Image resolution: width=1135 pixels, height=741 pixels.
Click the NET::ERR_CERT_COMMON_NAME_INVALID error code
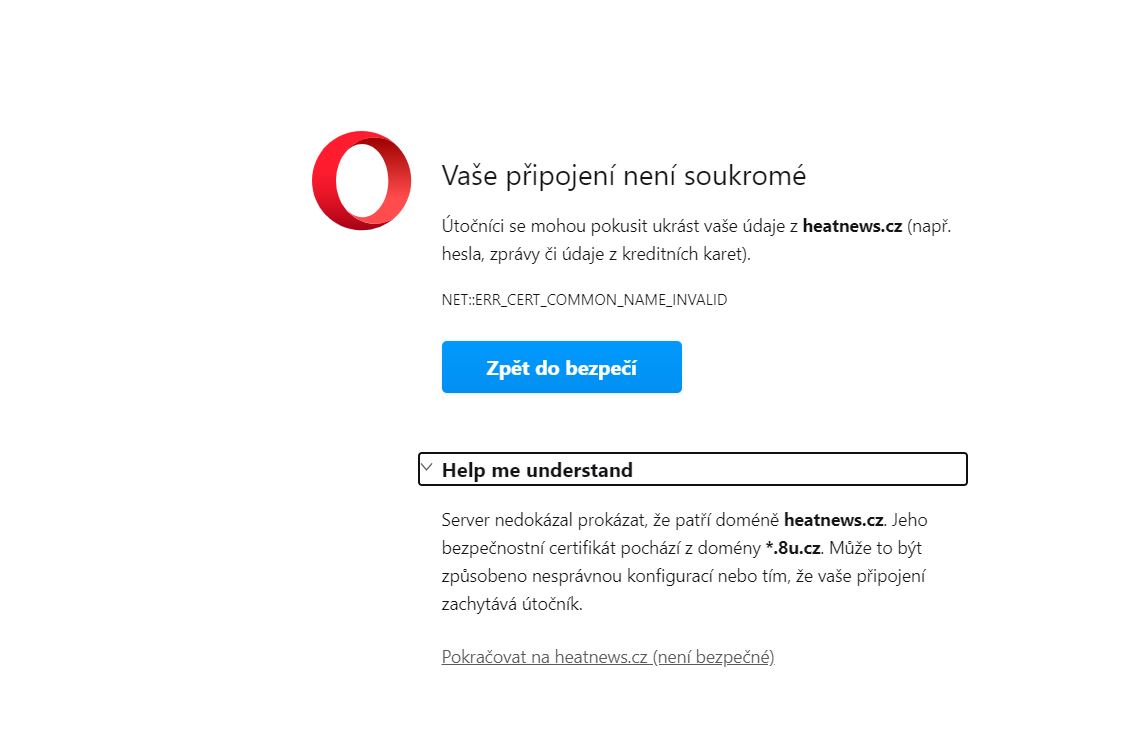coord(584,300)
